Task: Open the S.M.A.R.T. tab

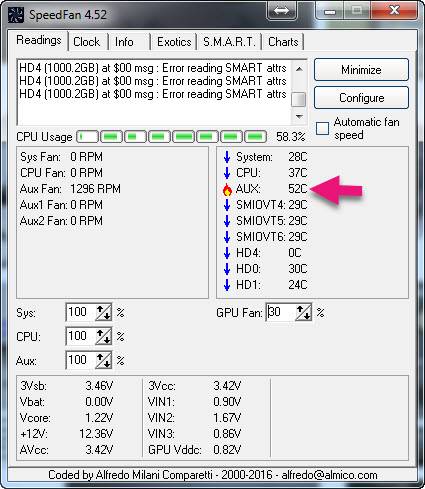Action: coord(229,42)
